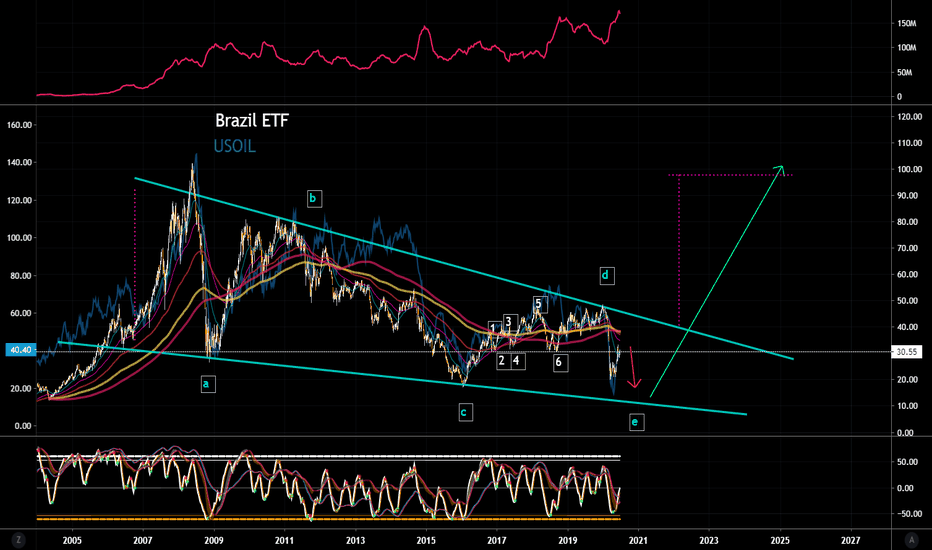This screenshot has height=550, width=932.
Task: Click the 160.00 price scale value
Action: click(x=20, y=125)
